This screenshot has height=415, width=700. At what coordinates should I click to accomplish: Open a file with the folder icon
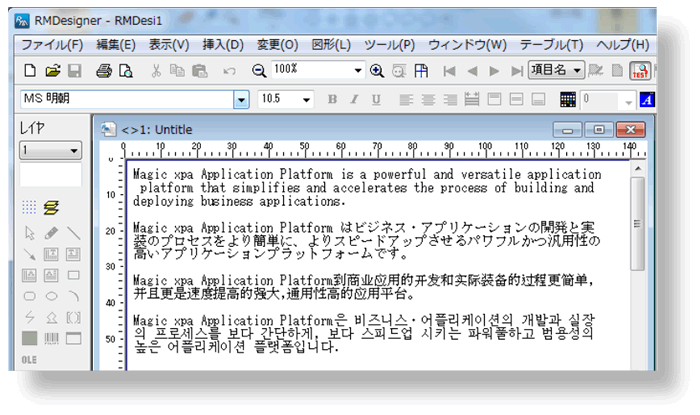tap(52, 71)
